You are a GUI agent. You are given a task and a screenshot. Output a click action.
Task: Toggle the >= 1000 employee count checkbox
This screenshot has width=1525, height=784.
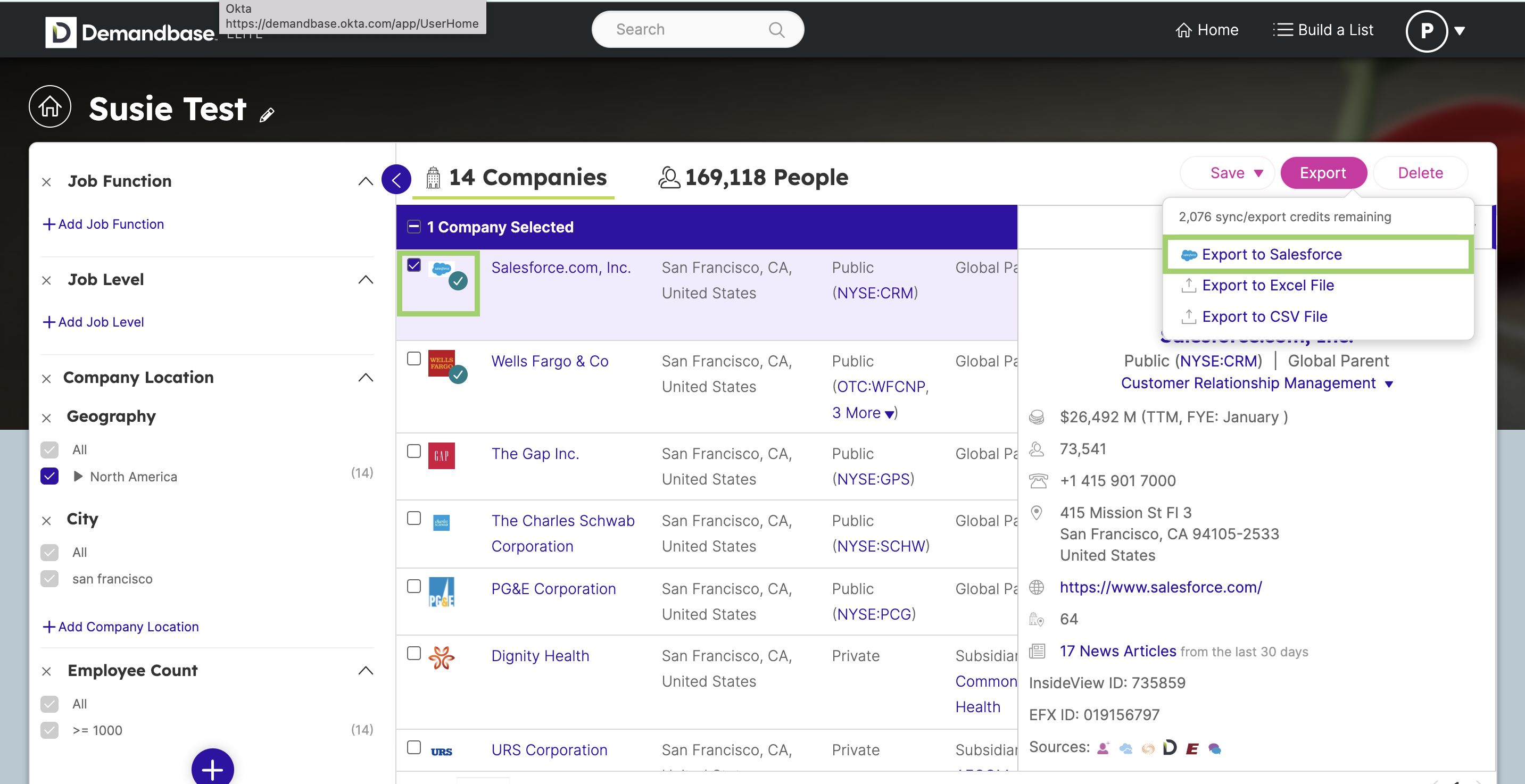pyautogui.click(x=49, y=730)
